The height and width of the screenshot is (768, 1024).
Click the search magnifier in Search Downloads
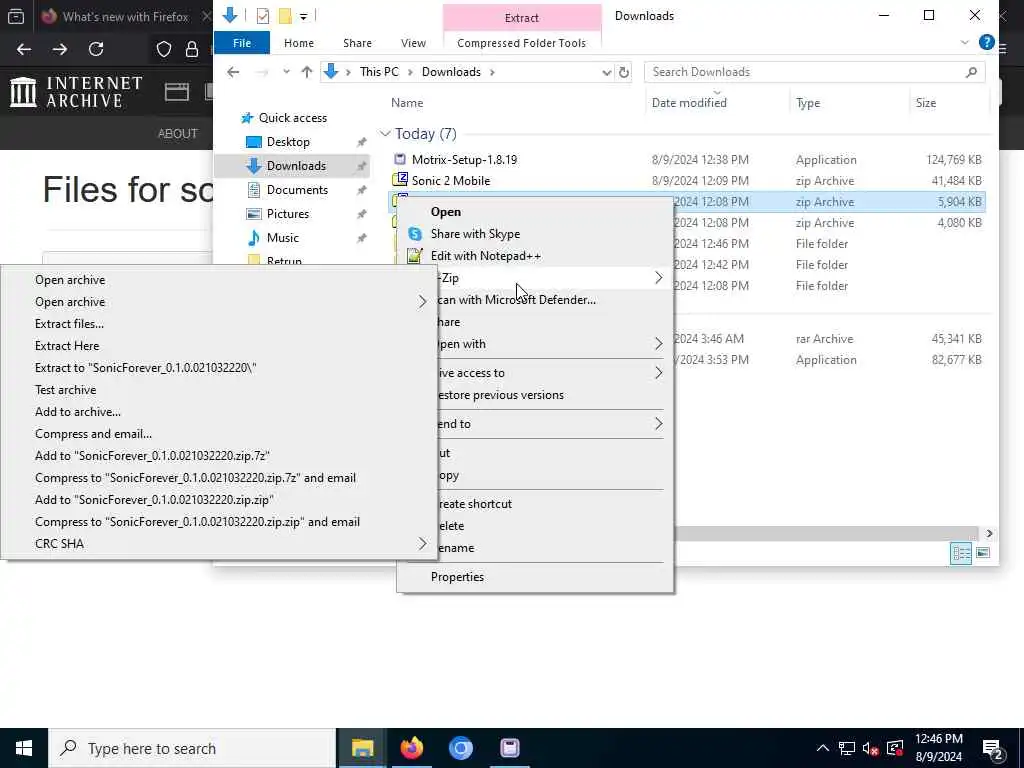pos(971,72)
